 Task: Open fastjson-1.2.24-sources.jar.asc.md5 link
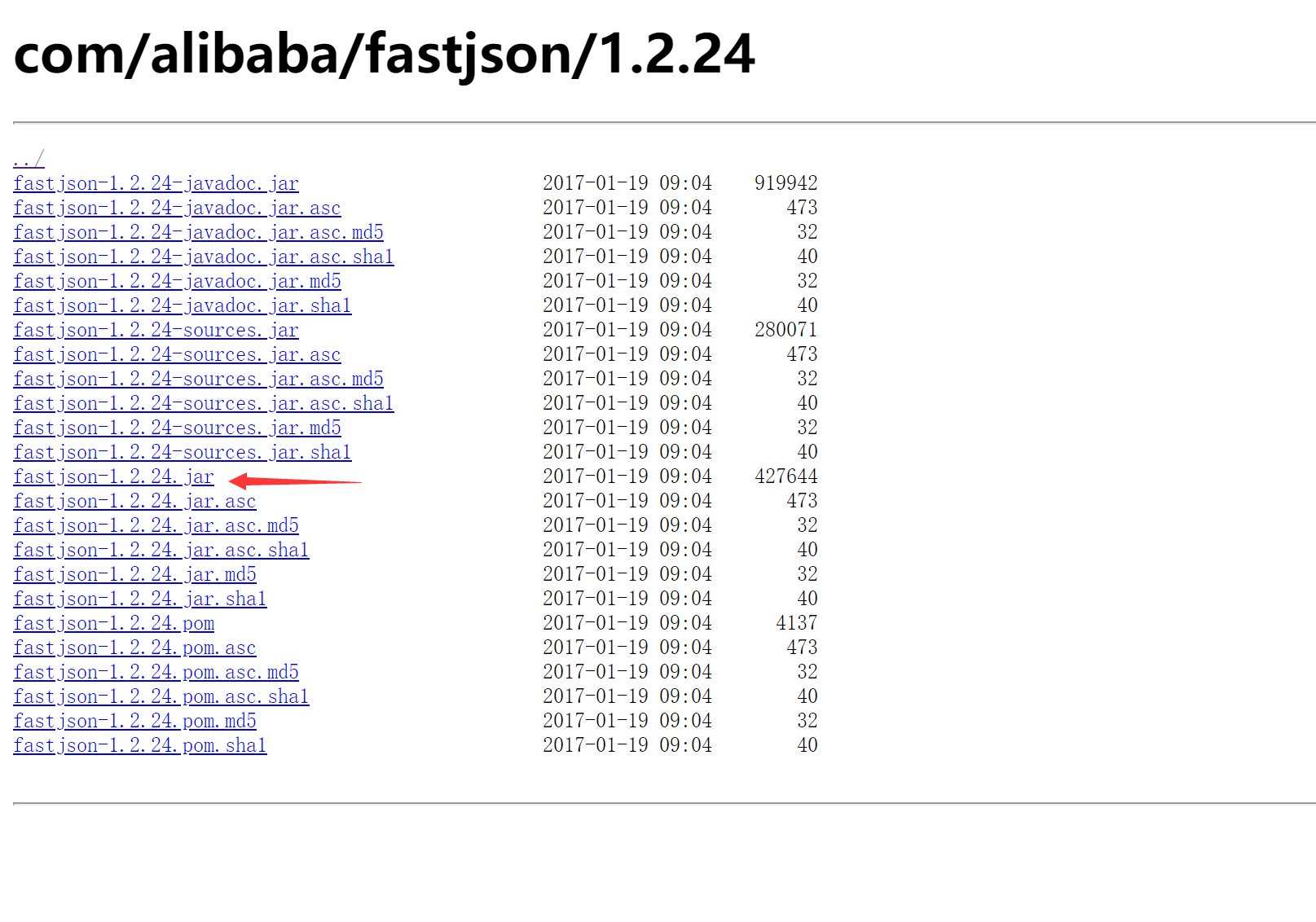pos(199,379)
